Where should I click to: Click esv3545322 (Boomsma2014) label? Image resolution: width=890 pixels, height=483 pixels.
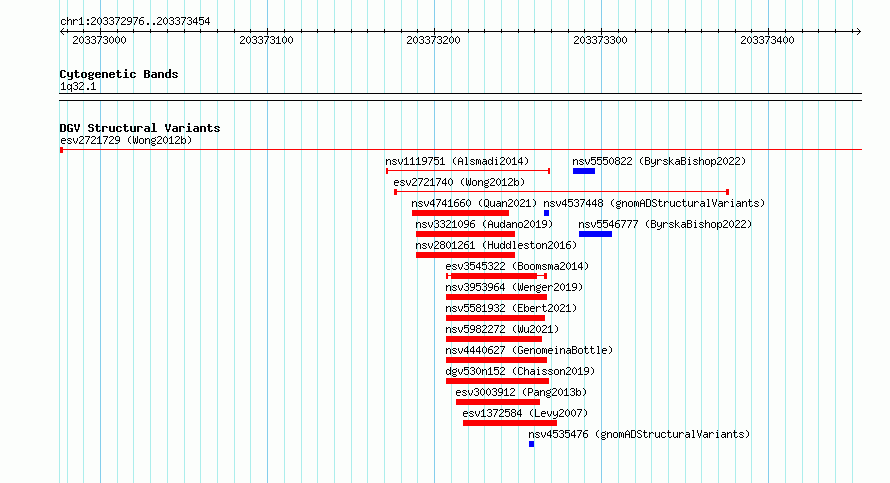(x=517, y=266)
